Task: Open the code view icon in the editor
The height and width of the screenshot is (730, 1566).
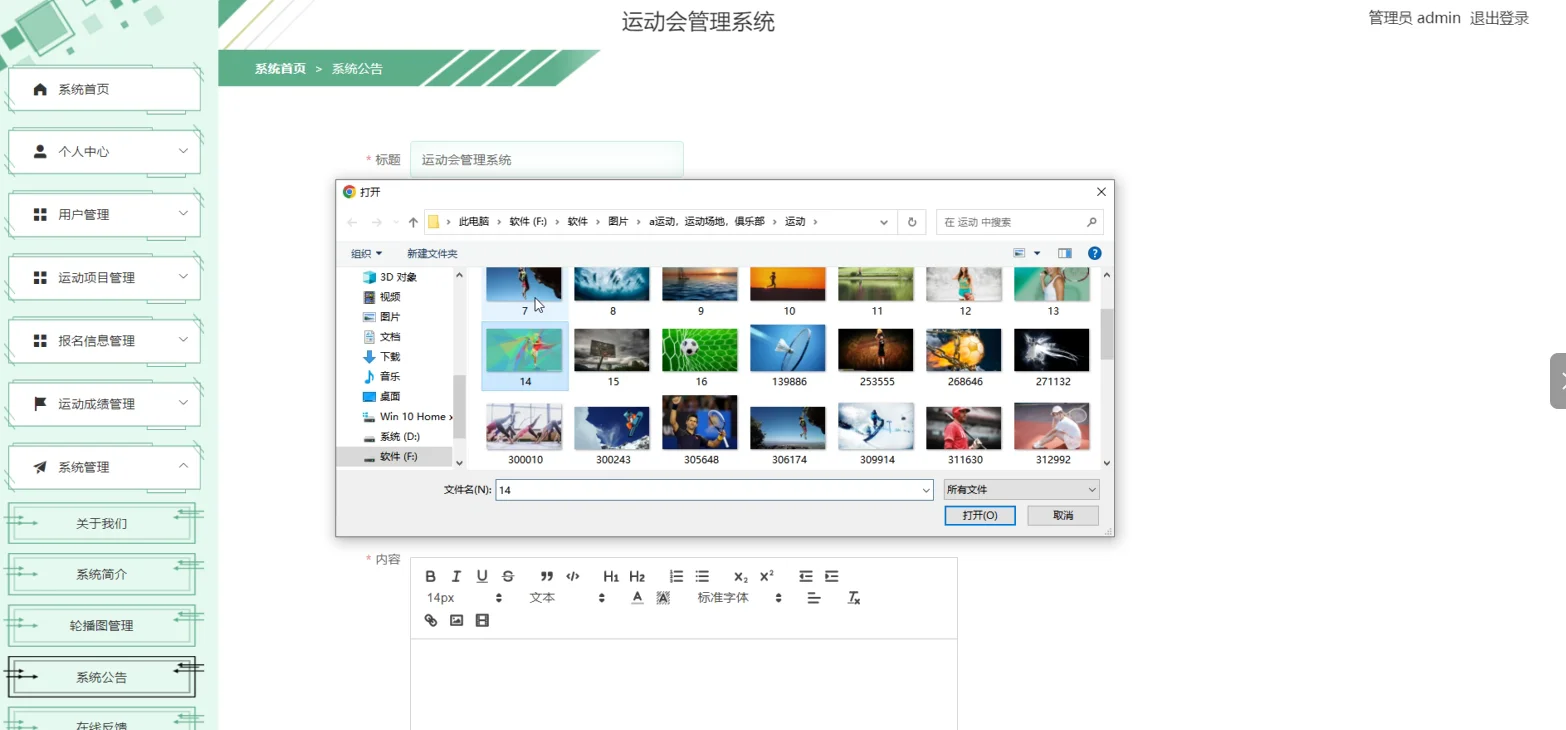Action: (x=572, y=576)
